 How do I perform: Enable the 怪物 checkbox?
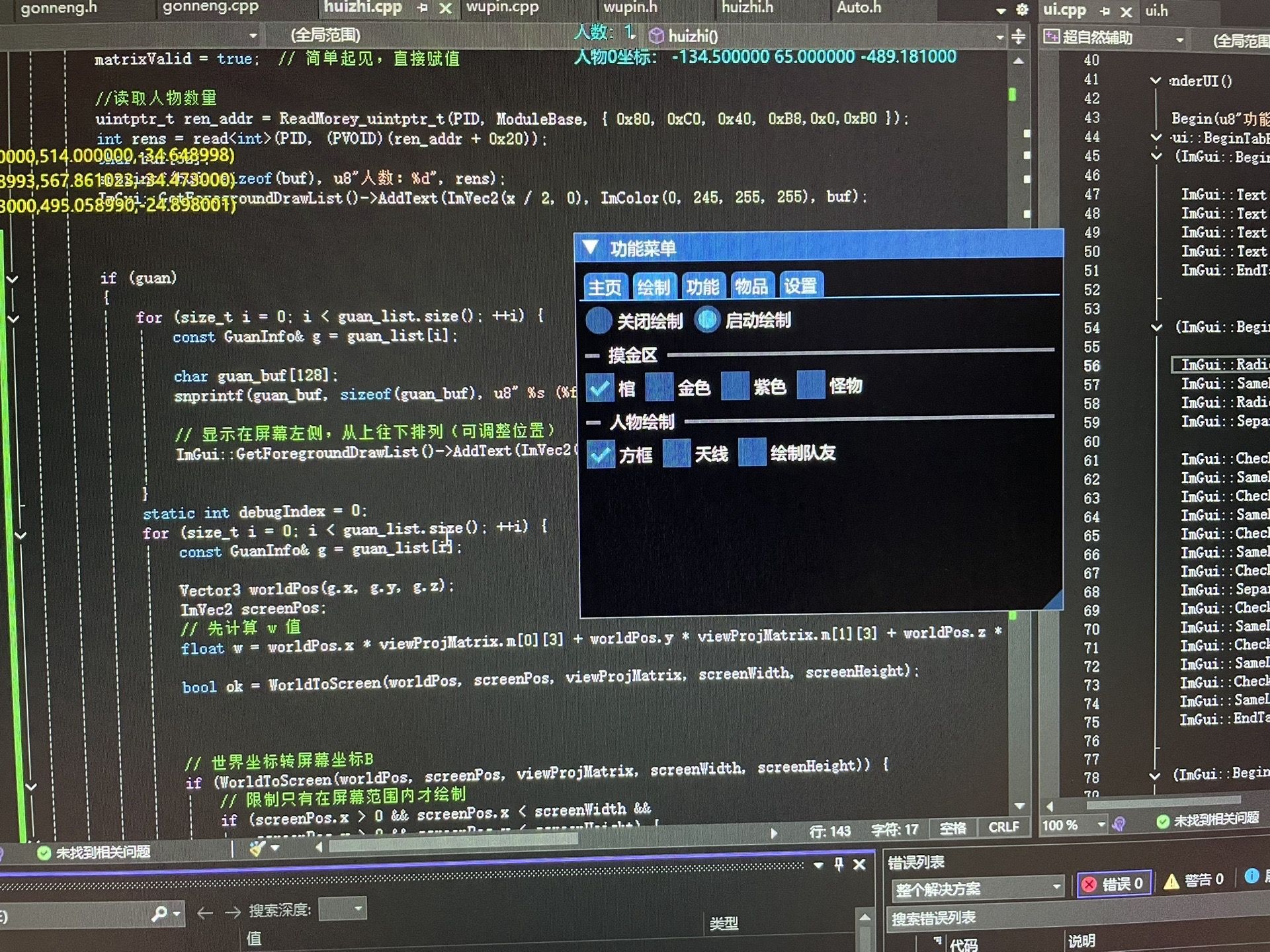(x=811, y=385)
